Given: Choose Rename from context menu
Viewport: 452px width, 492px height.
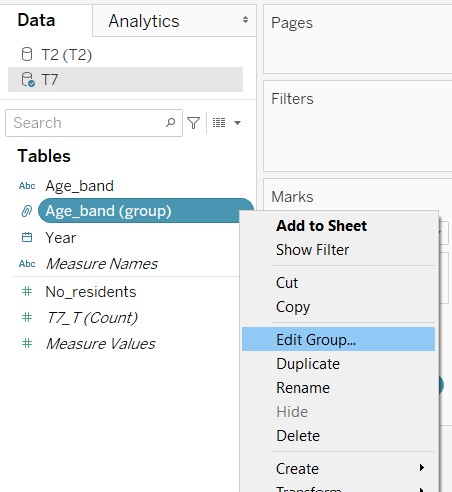Looking at the screenshot, I should click(338, 388).
